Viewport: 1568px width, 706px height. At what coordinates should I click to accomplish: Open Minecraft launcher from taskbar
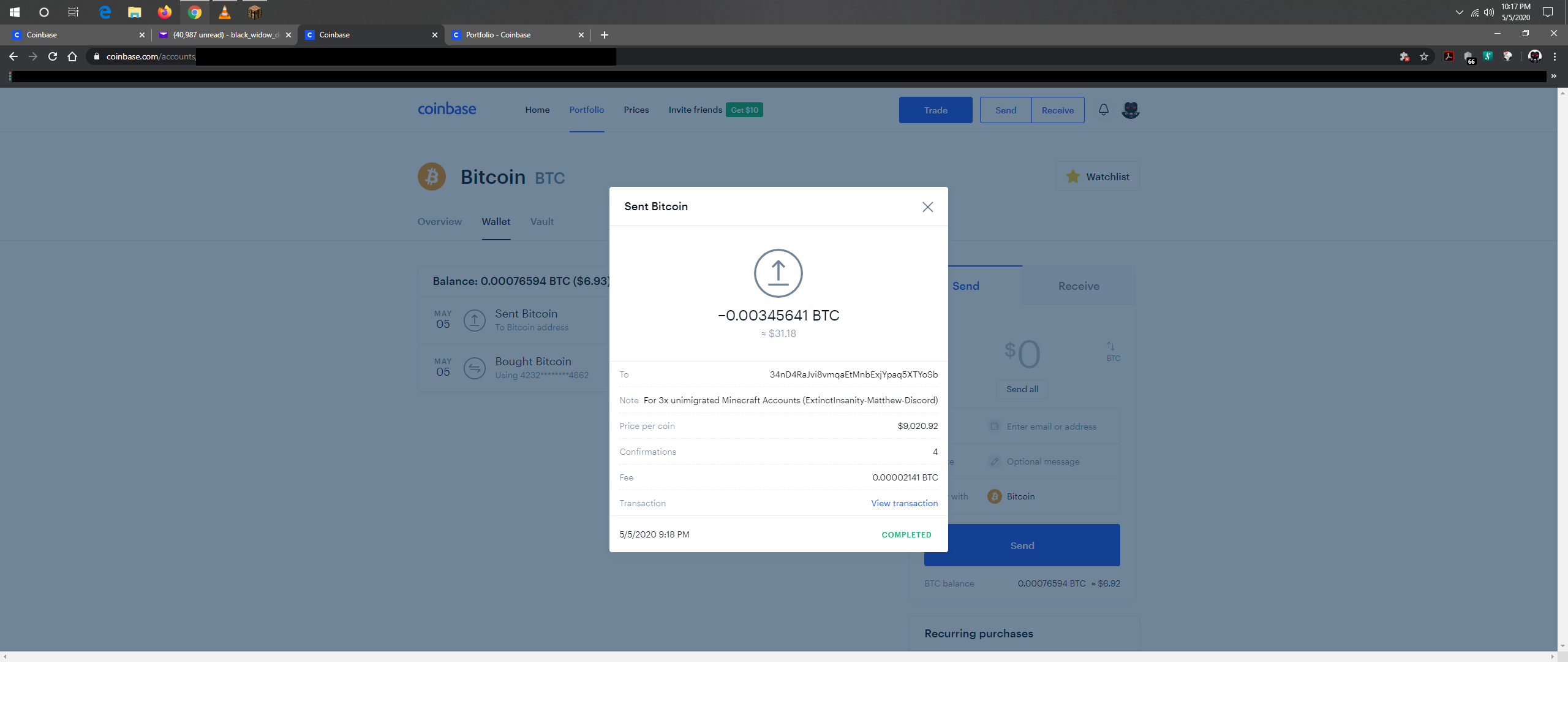254,12
